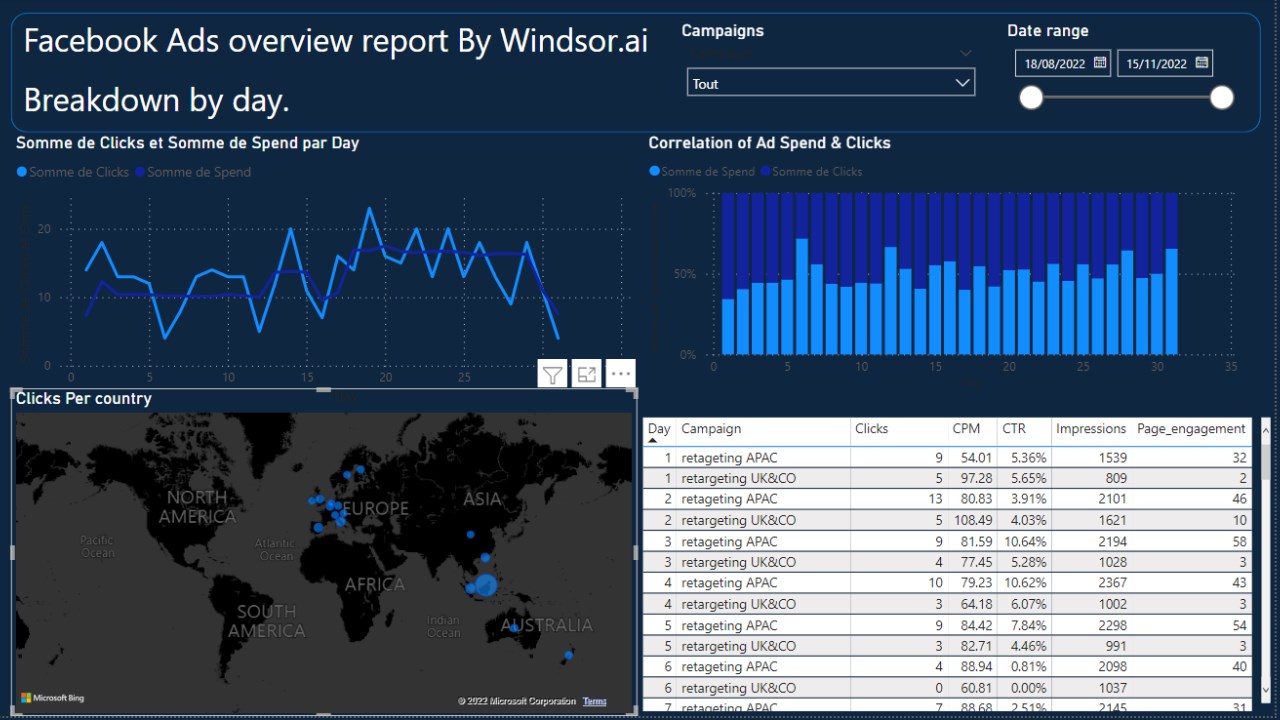Click the end date field 15/11/2022
Screen dimensions: 1280x720
tap(1156, 64)
